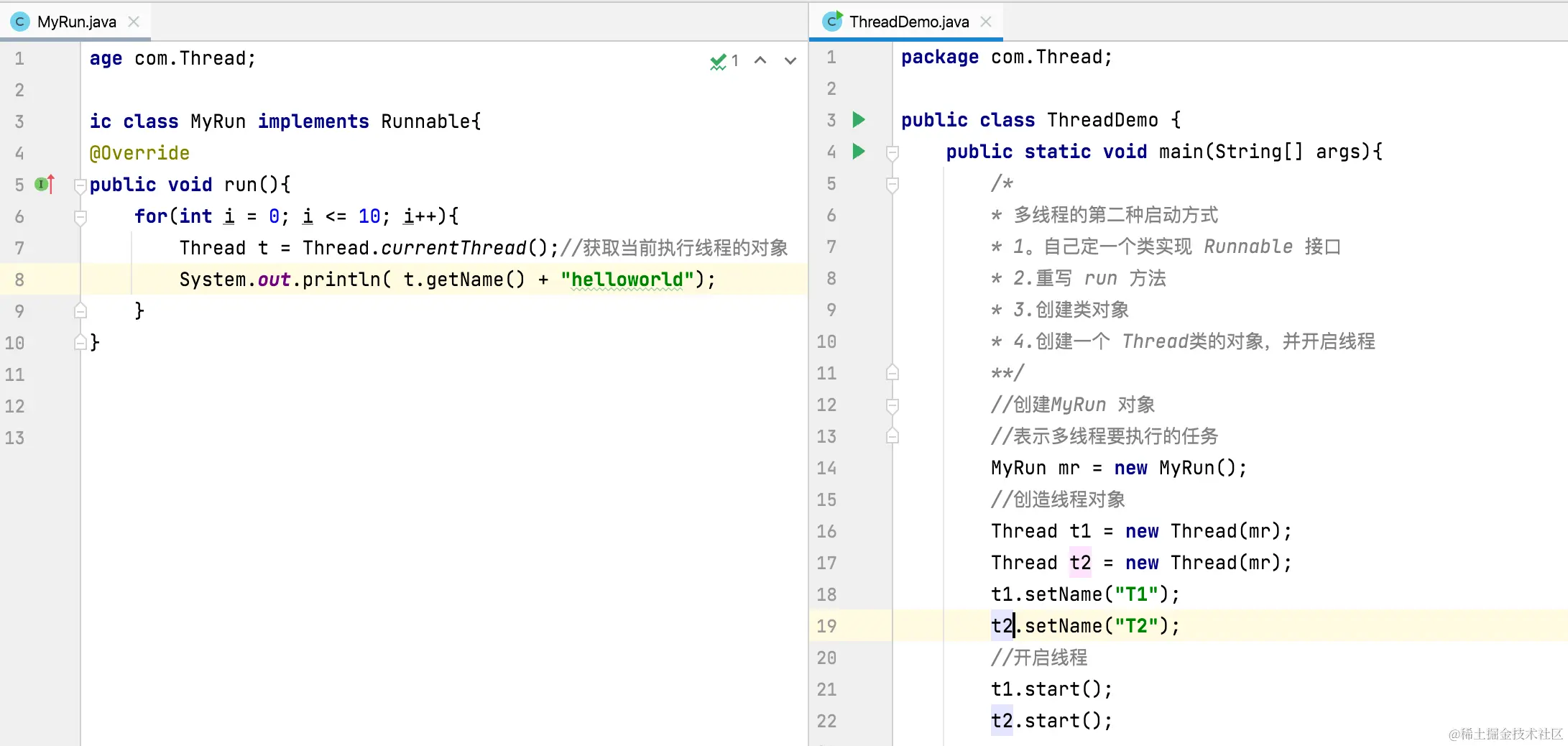The height and width of the screenshot is (746, 1568).
Task: Click the package keyword in ThreadDemo
Action: tap(940, 57)
